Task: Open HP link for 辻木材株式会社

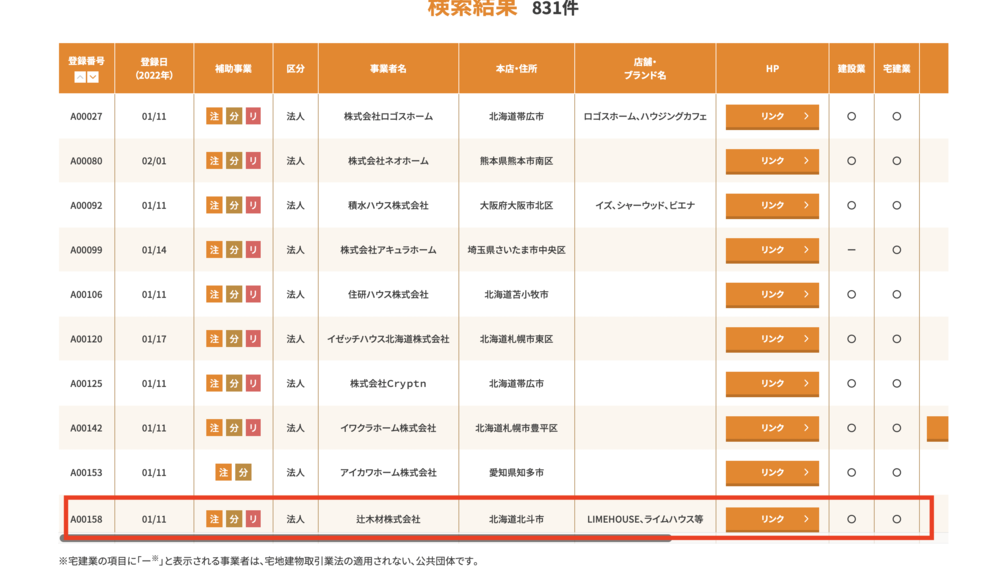Action: (x=772, y=519)
